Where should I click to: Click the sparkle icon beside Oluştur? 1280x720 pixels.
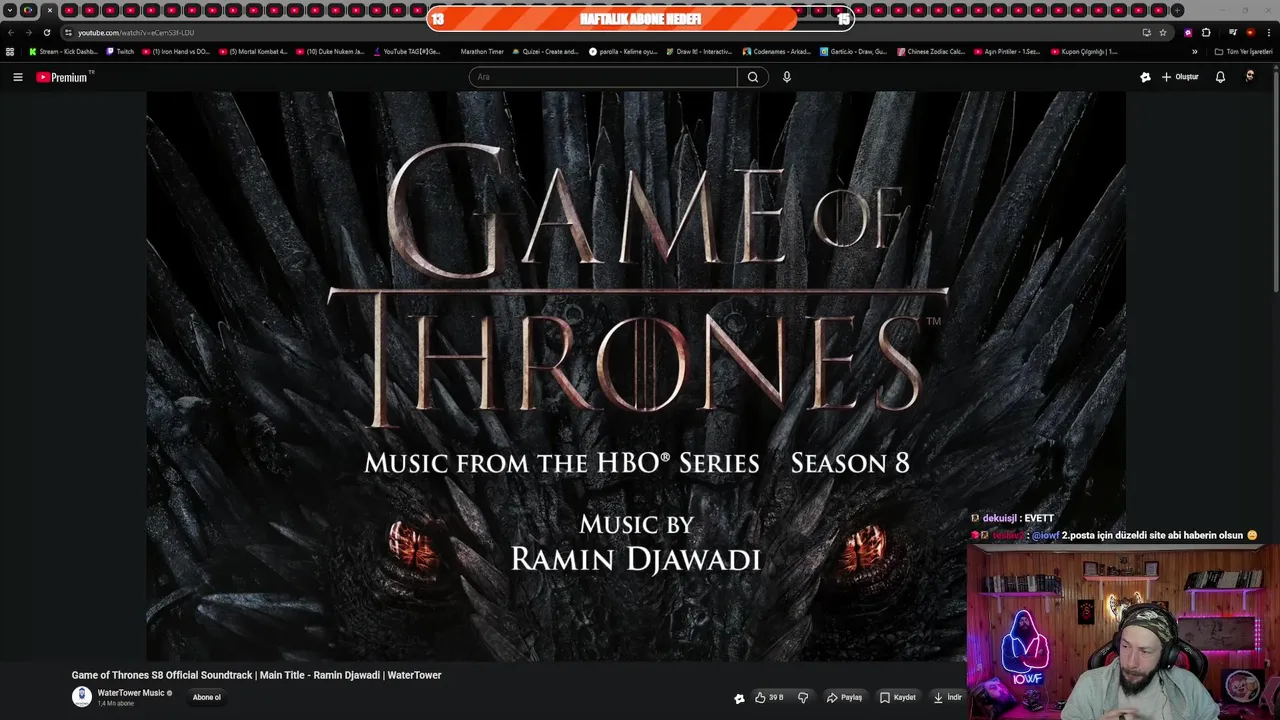pos(1145,77)
